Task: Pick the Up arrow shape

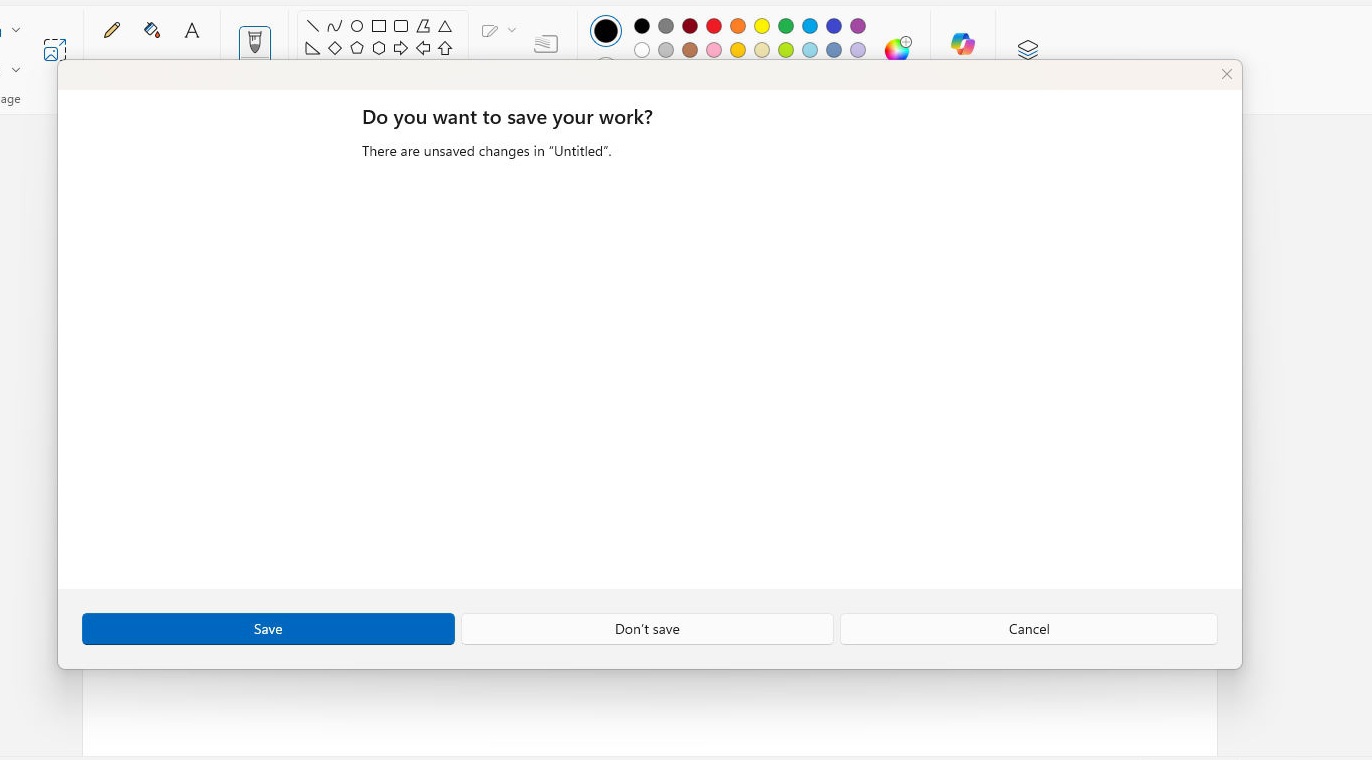Action: [x=445, y=48]
